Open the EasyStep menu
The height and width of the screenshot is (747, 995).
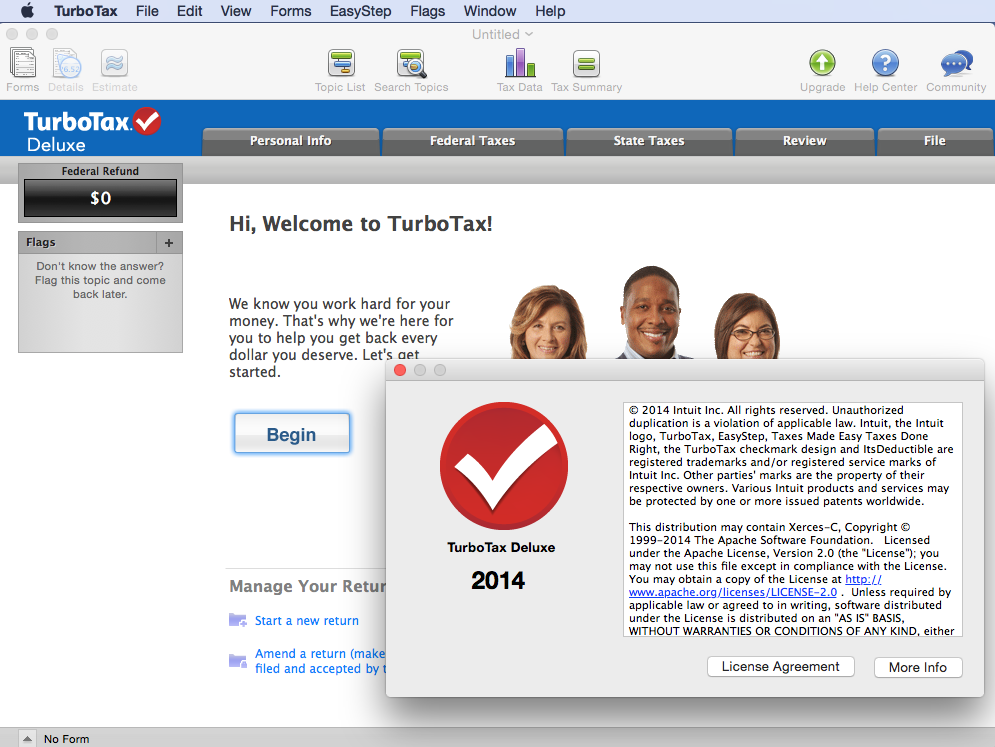pyautogui.click(x=360, y=11)
